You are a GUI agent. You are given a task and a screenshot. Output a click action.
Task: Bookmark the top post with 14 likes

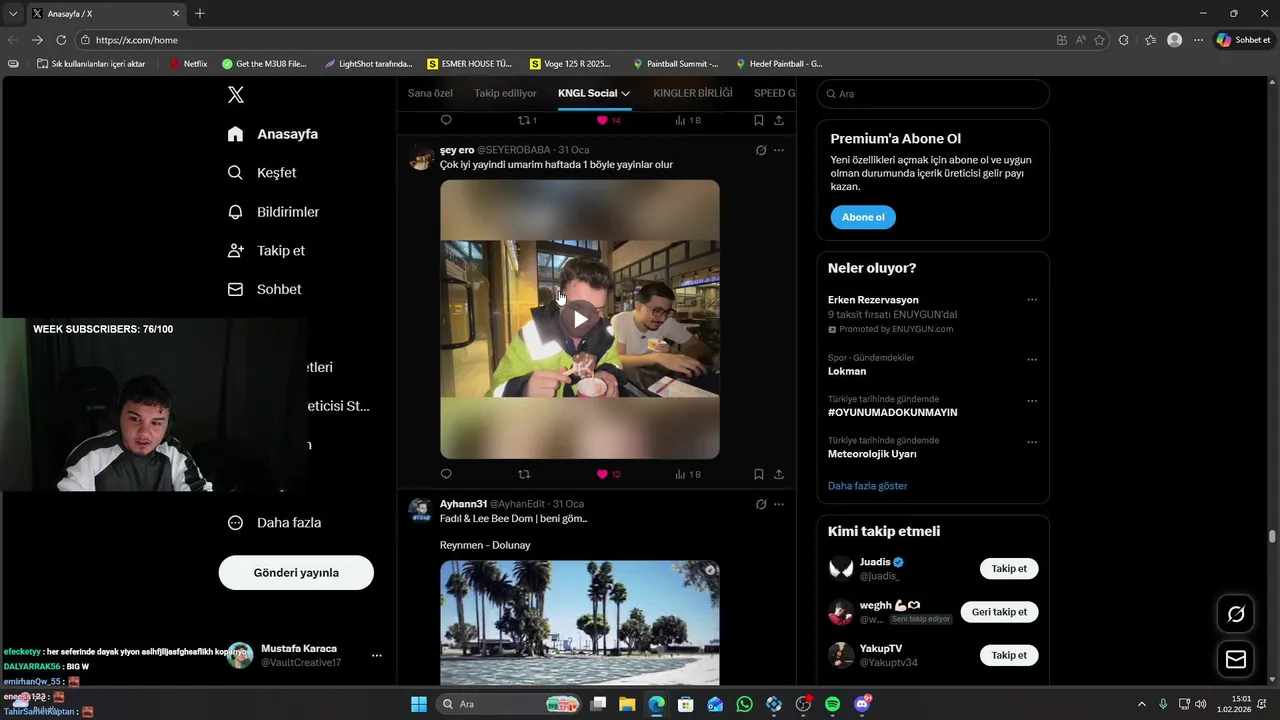click(x=759, y=120)
